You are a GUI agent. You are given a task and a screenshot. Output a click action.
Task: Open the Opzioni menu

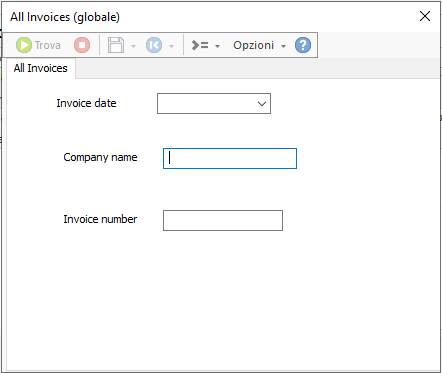click(x=254, y=45)
